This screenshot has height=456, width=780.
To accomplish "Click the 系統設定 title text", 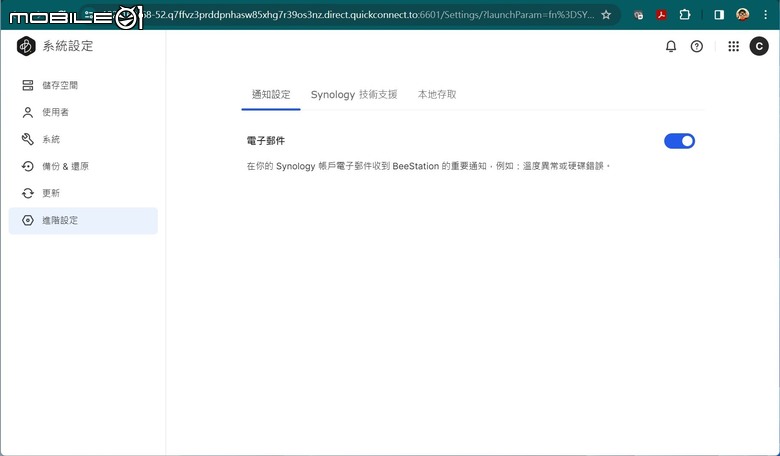I will (x=68, y=46).
